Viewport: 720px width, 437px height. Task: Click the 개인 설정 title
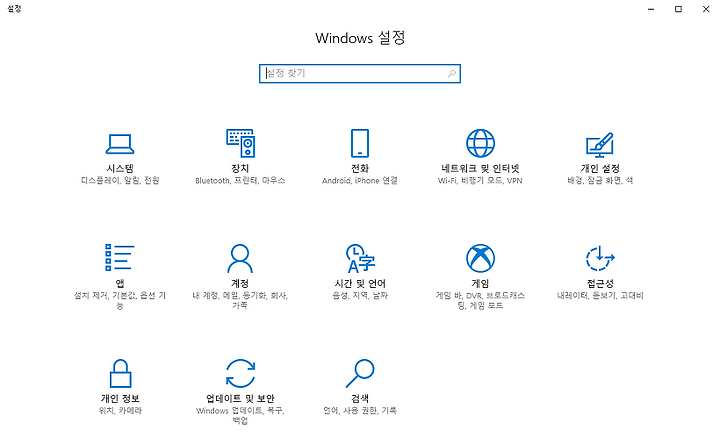(600, 168)
